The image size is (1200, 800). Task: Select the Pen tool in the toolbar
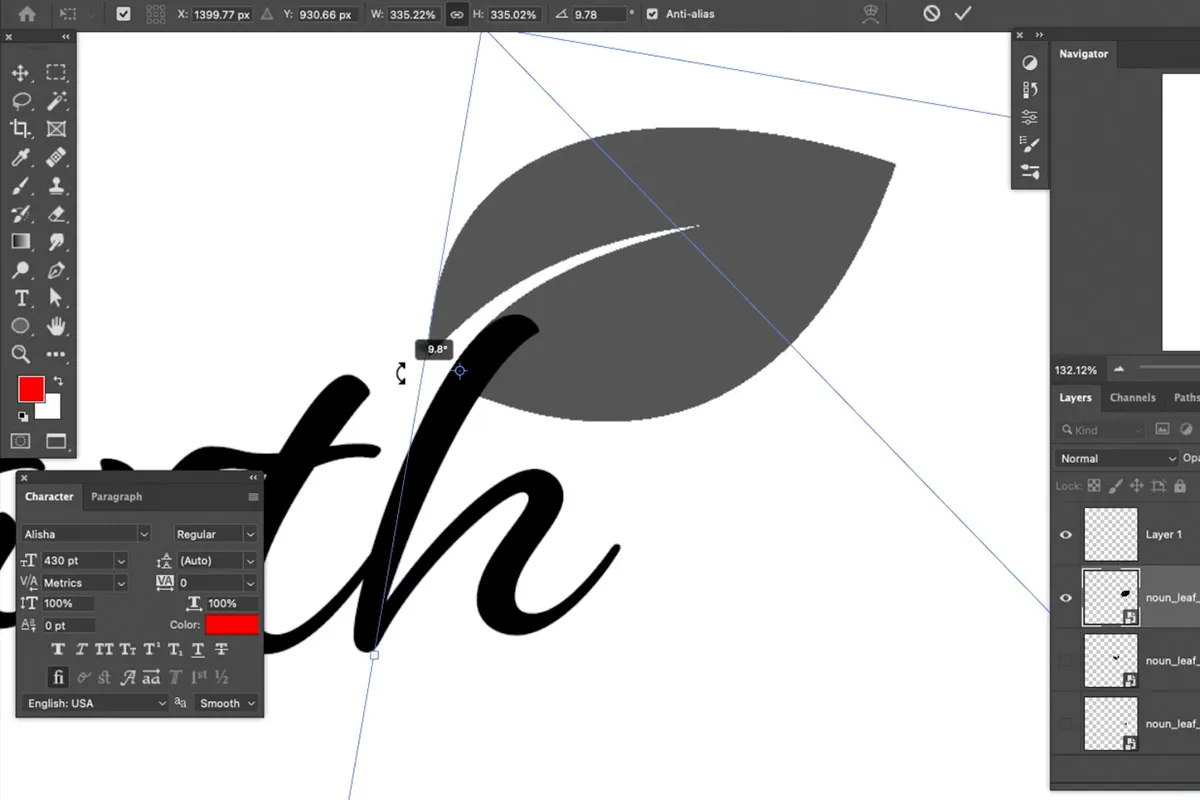[57, 270]
